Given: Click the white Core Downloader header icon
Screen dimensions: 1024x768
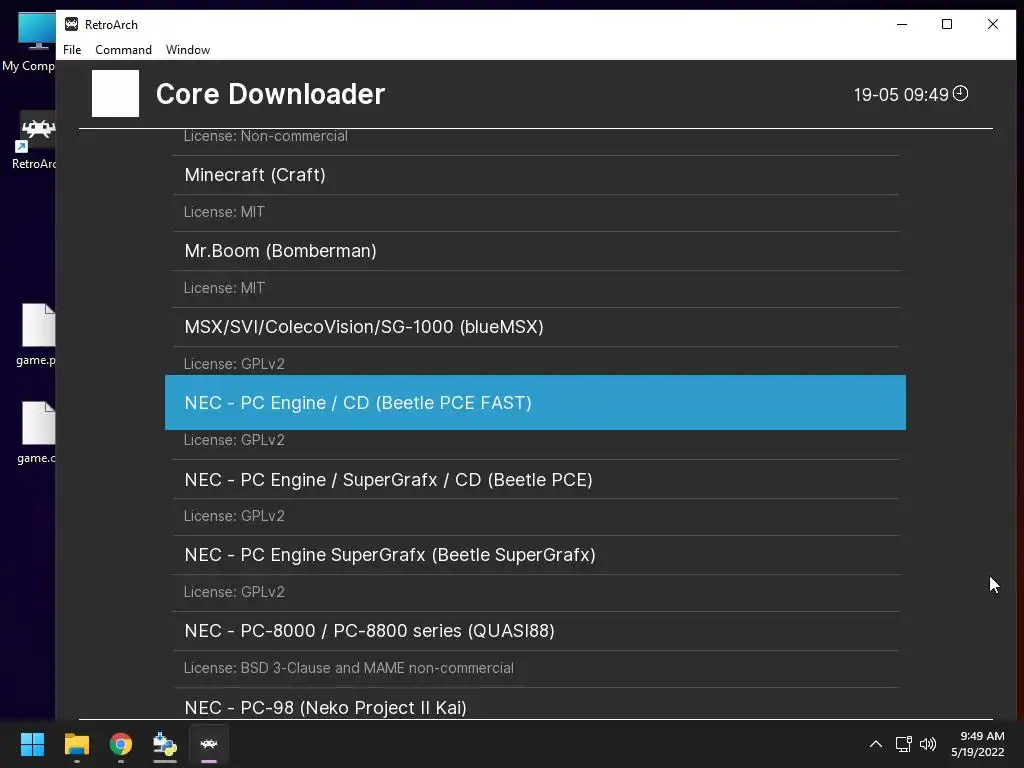Looking at the screenshot, I should (x=116, y=93).
